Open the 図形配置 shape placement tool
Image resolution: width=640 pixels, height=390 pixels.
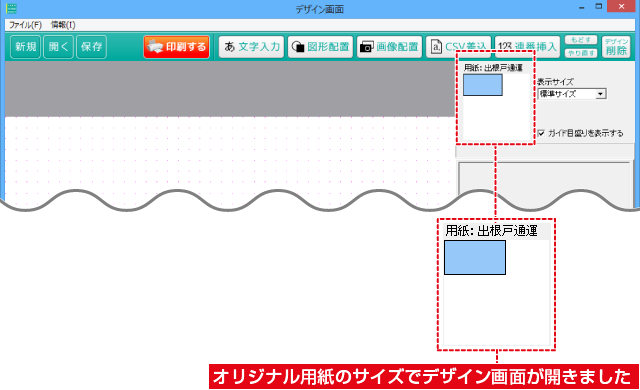(x=320, y=47)
